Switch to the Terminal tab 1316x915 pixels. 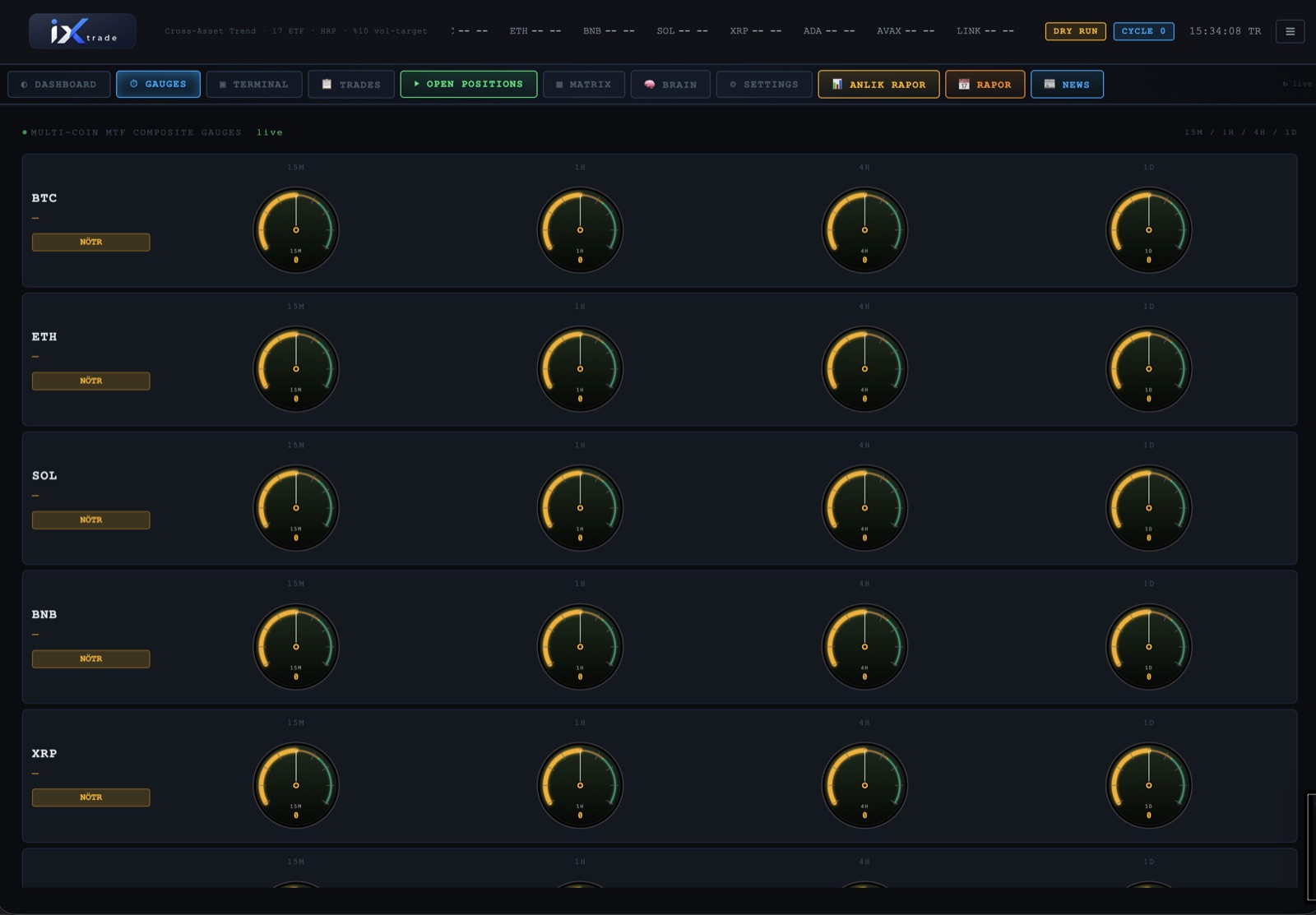coord(253,84)
